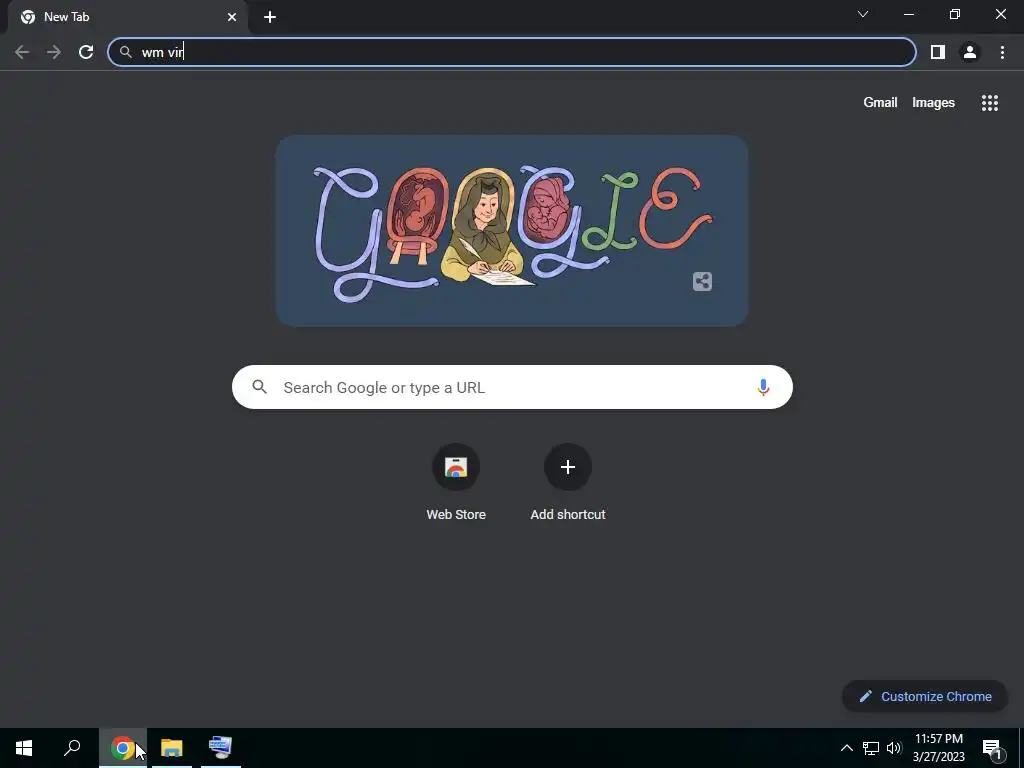Open Windows taskbar search
The image size is (1024, 768).
click(72, 748)
